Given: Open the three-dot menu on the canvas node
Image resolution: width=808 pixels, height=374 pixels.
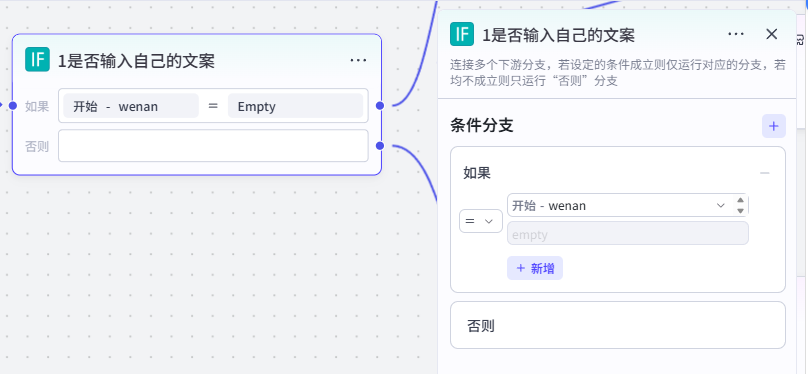Looking at the screenshot, I should point(358,60).
